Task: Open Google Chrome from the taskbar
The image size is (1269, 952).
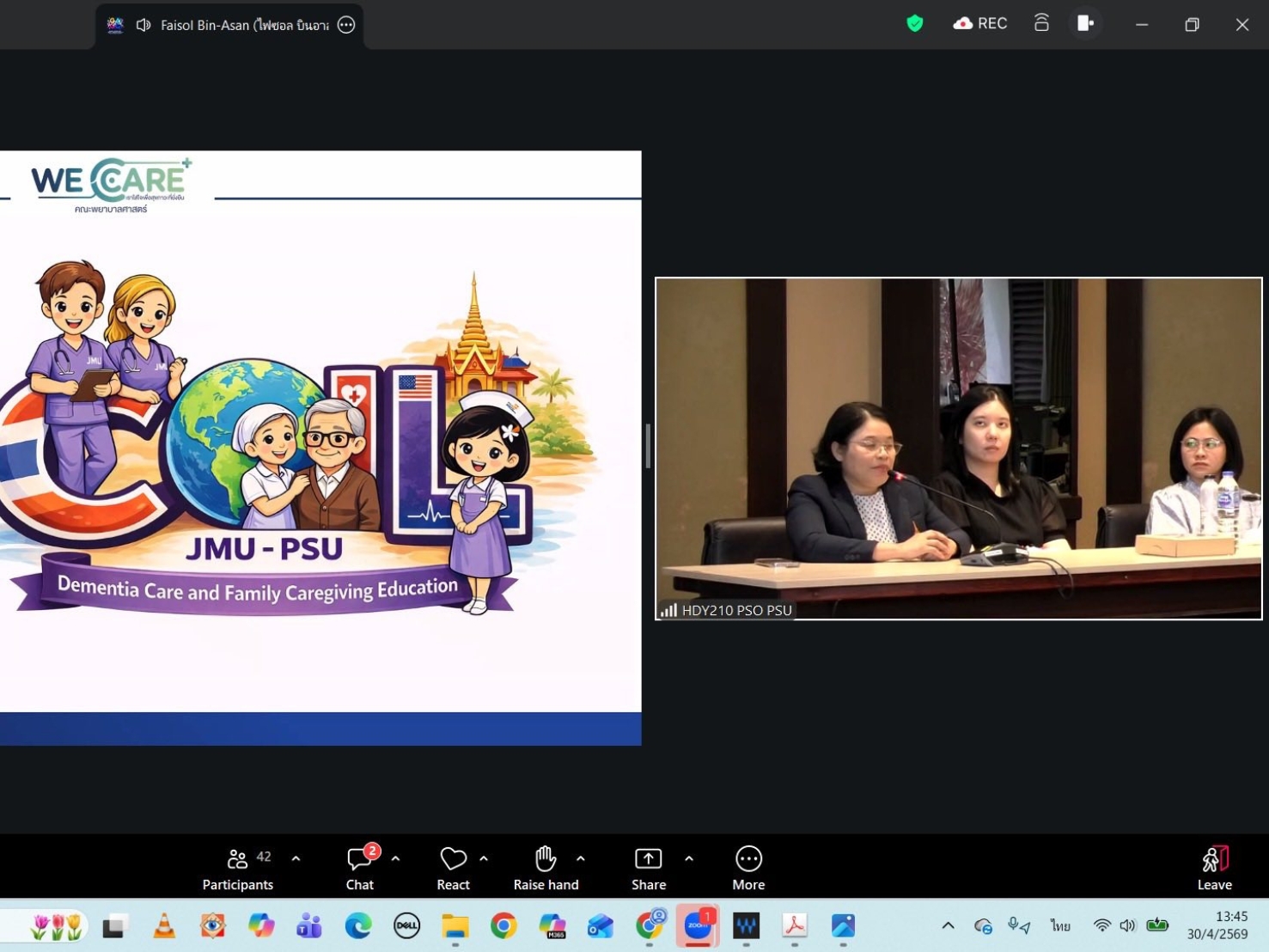Action: tap(503, 926)
